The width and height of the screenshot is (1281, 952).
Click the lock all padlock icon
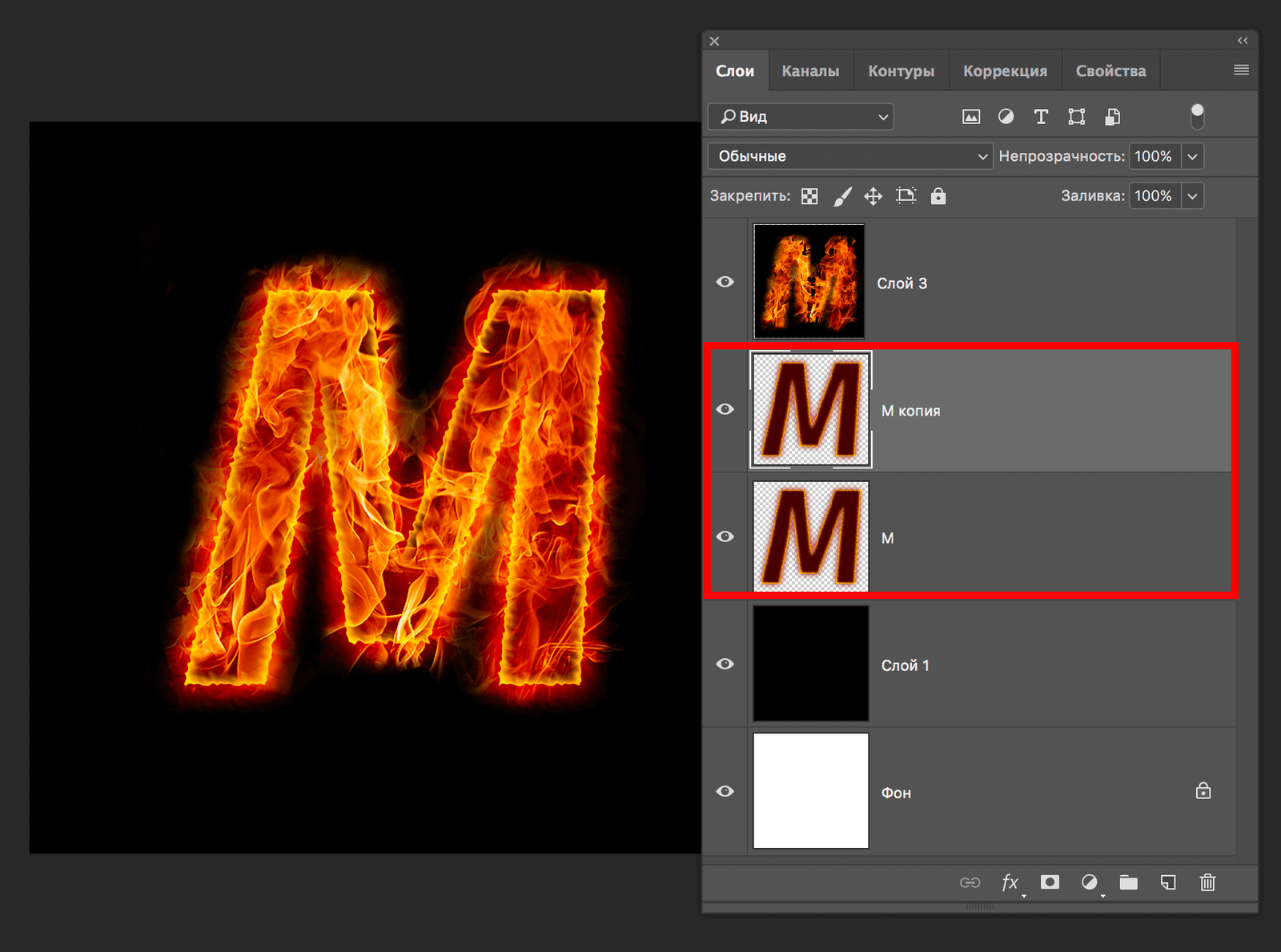coord(938,196)
